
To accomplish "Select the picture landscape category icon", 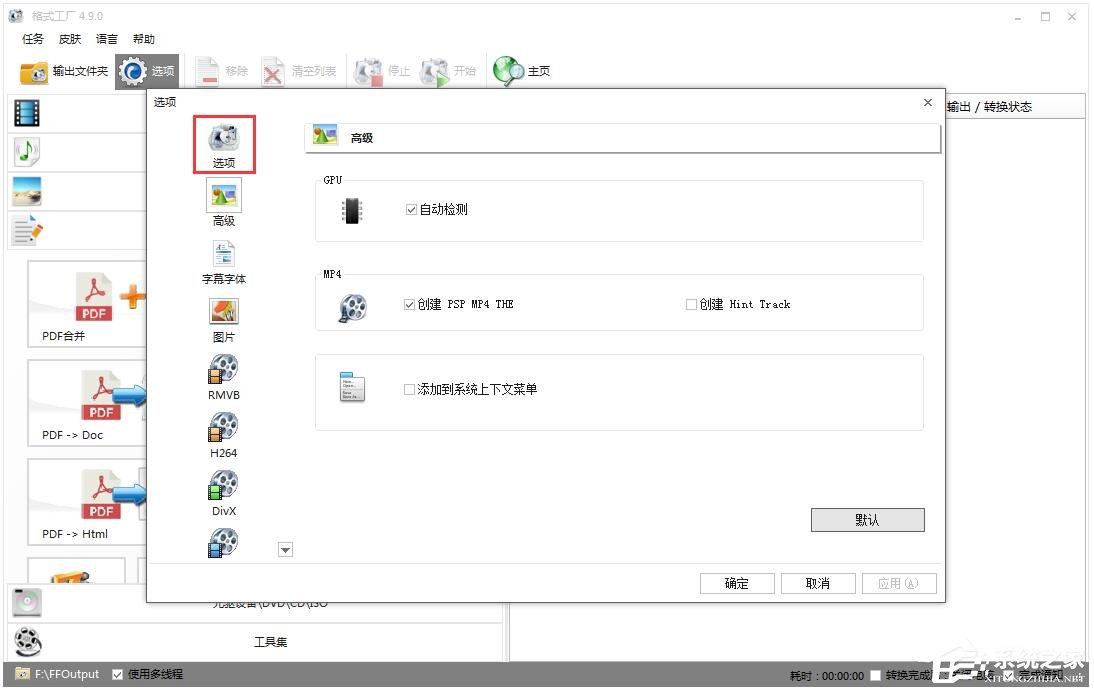I will click(27, 191).
